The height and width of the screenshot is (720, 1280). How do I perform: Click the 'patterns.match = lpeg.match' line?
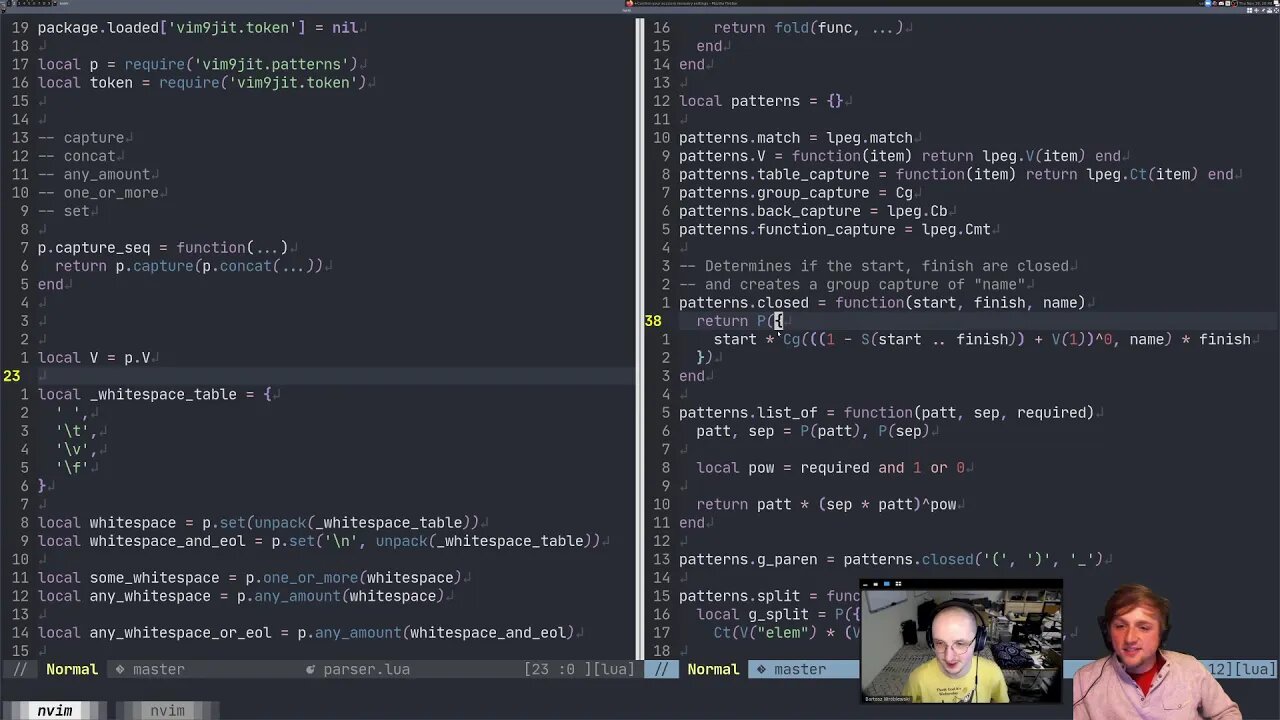coord(796,138)
